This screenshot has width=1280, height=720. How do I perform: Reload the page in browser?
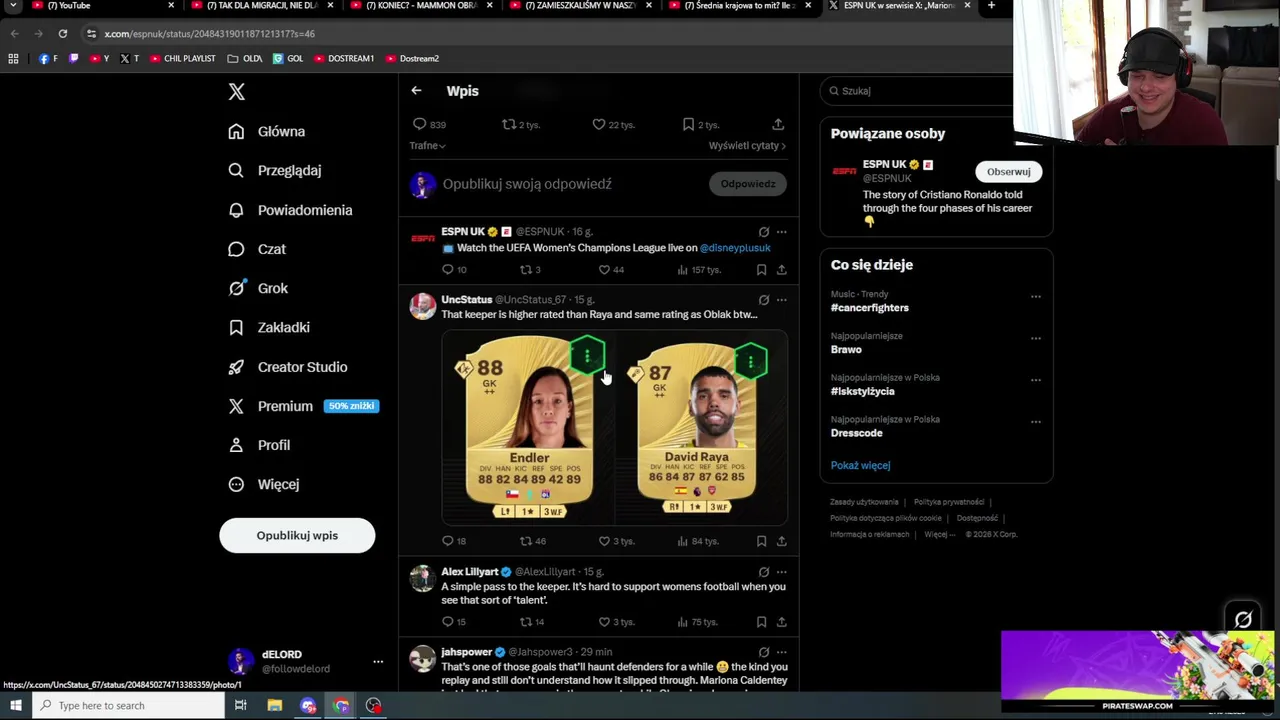tap(62, 33)
